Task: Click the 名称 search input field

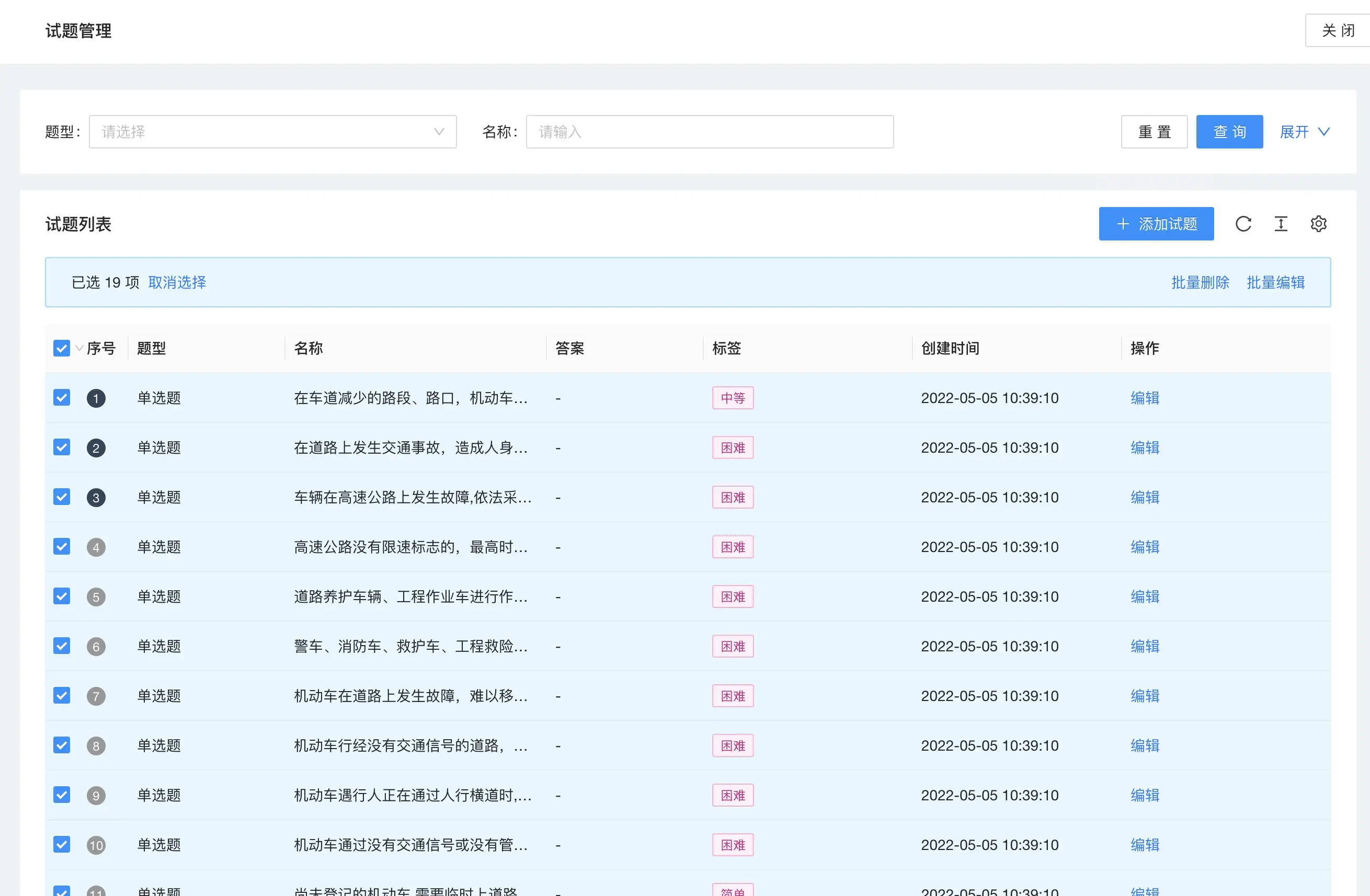Action: pyautogui.click(x=710, y=132)
